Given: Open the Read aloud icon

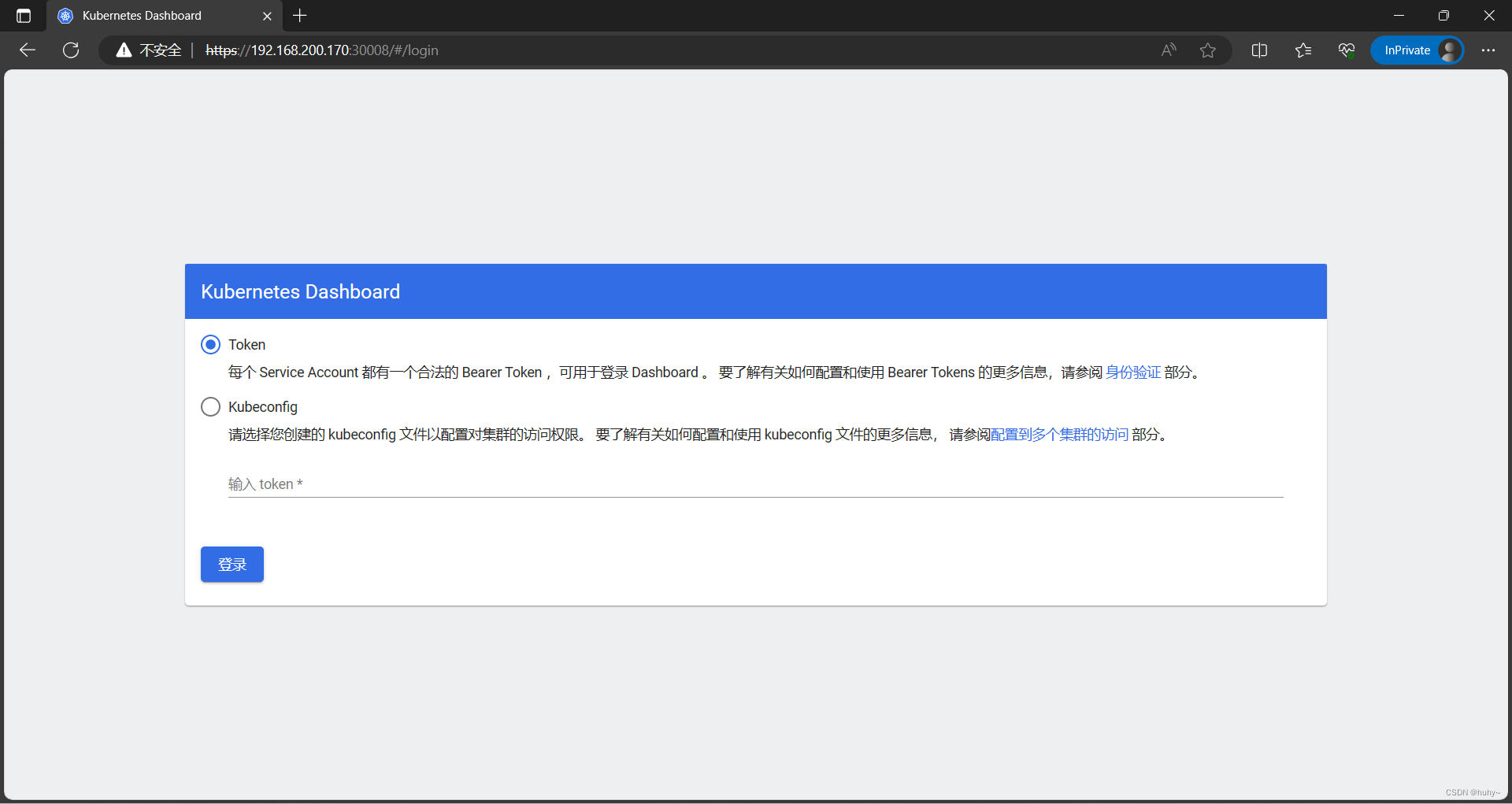Looking at the screenshot, I should (1169, 50).
